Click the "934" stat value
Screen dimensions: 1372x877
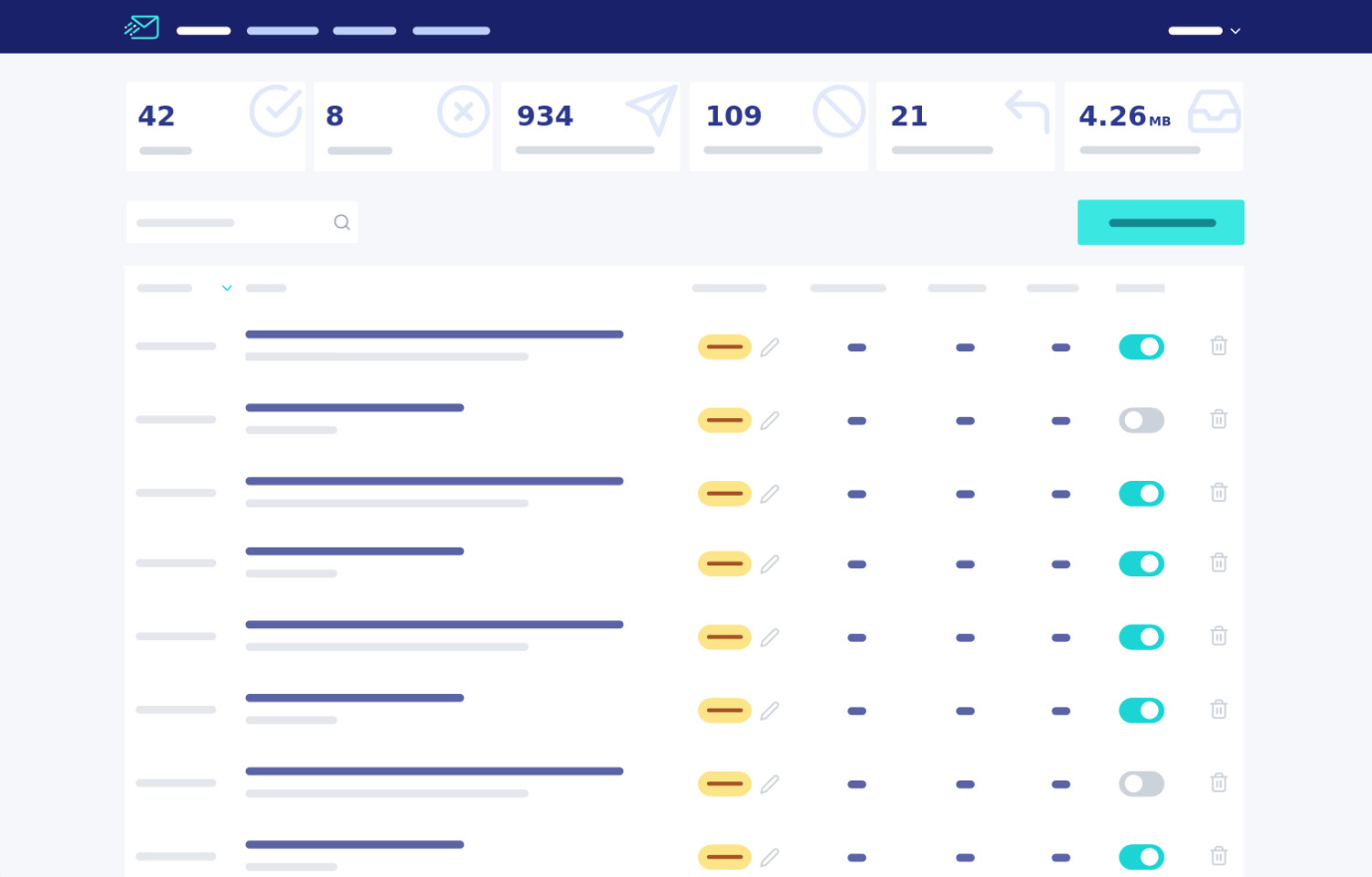coord(545,116)
